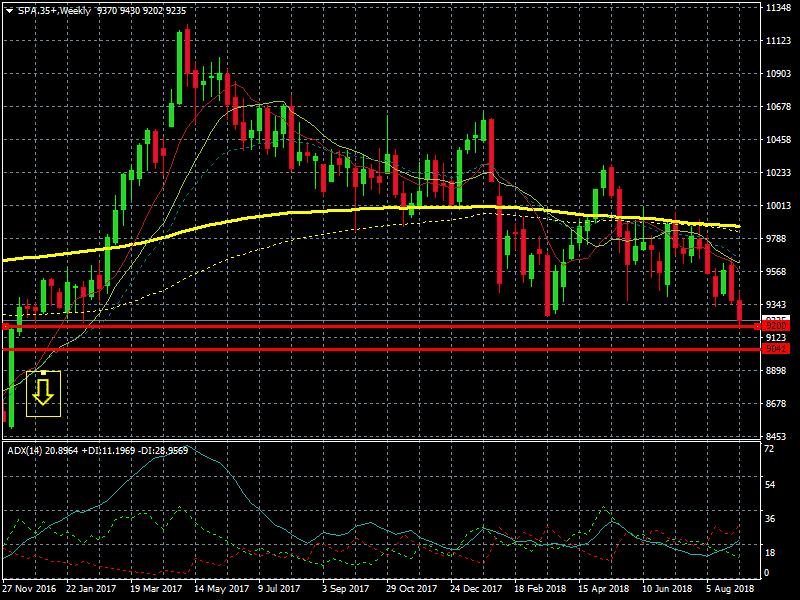
Task: Select the upper red horizontal line
Action: (400, 326)
